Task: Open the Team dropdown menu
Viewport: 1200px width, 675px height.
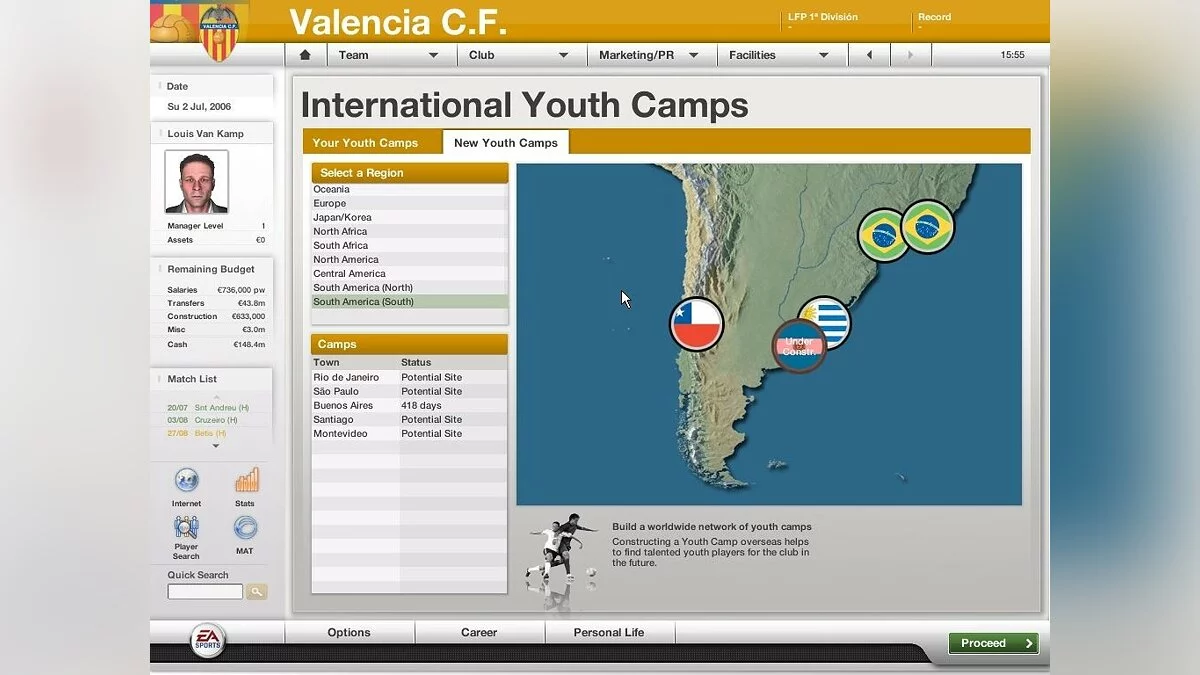Action: pyautogui.click(x=391, y=55)
